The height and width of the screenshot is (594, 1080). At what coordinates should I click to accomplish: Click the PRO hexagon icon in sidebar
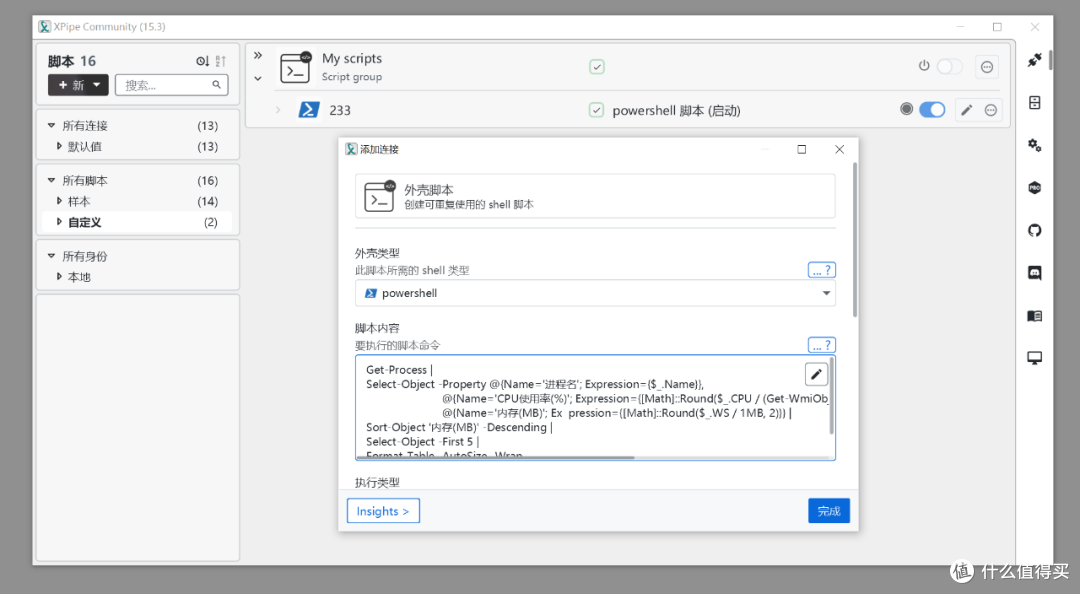1035,187
